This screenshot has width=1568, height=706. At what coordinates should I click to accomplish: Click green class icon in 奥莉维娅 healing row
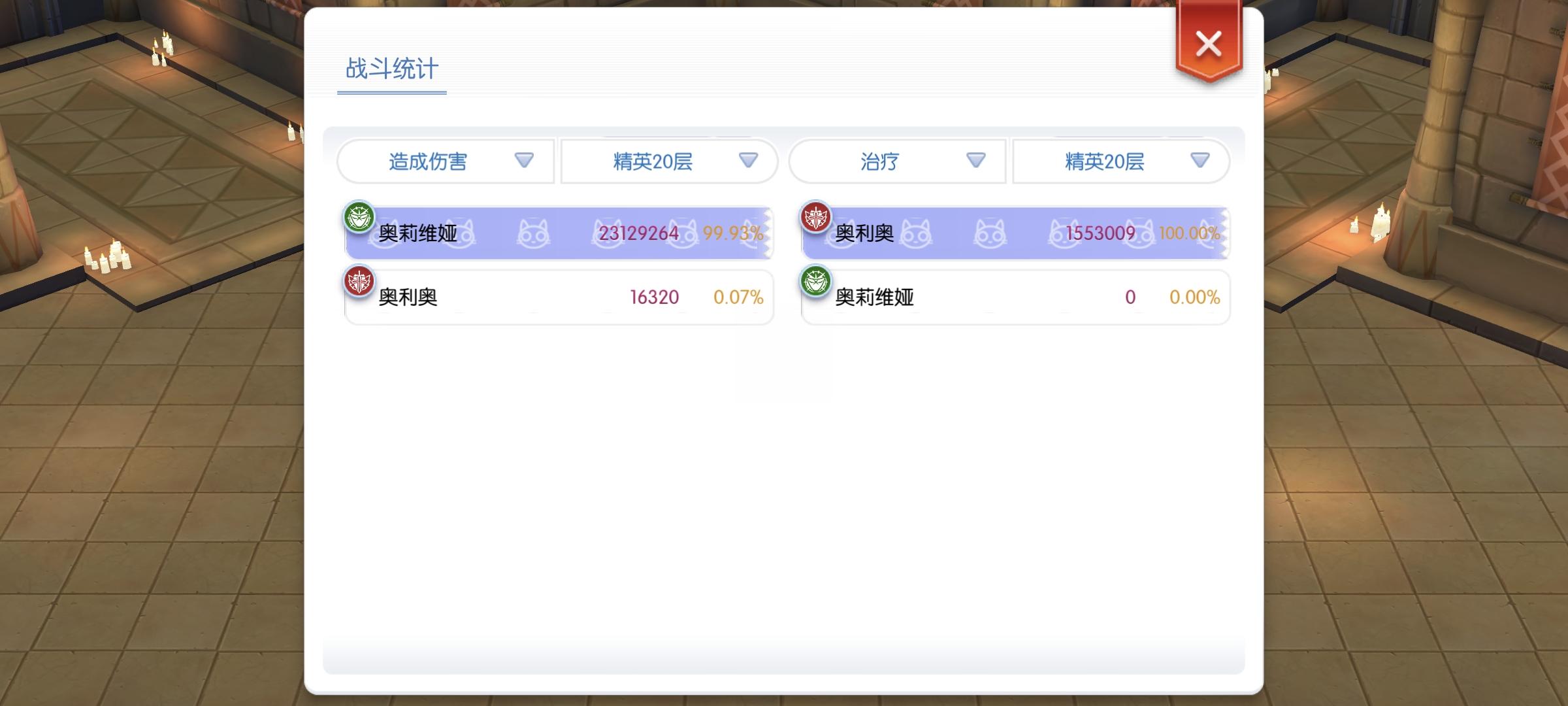(815, 282)
